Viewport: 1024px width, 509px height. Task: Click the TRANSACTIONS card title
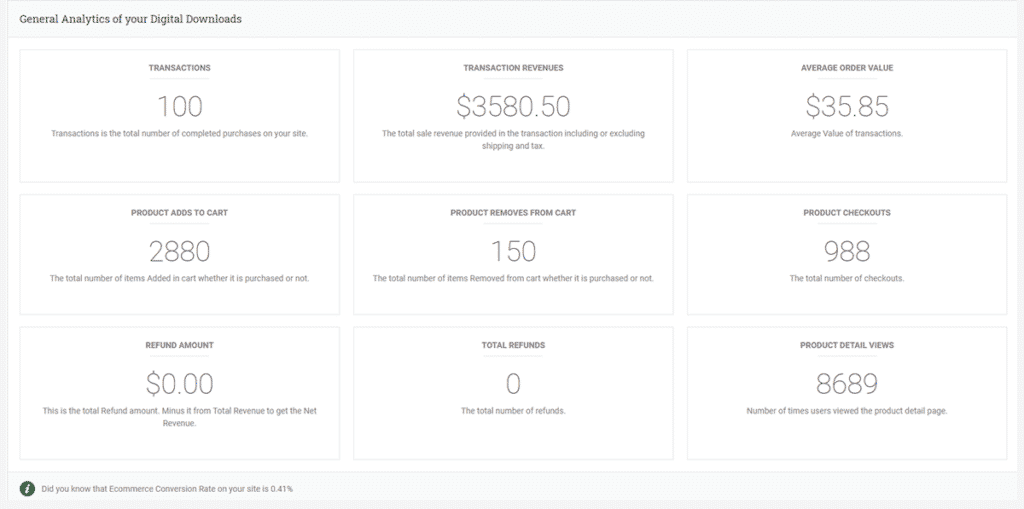coord(180,68)
